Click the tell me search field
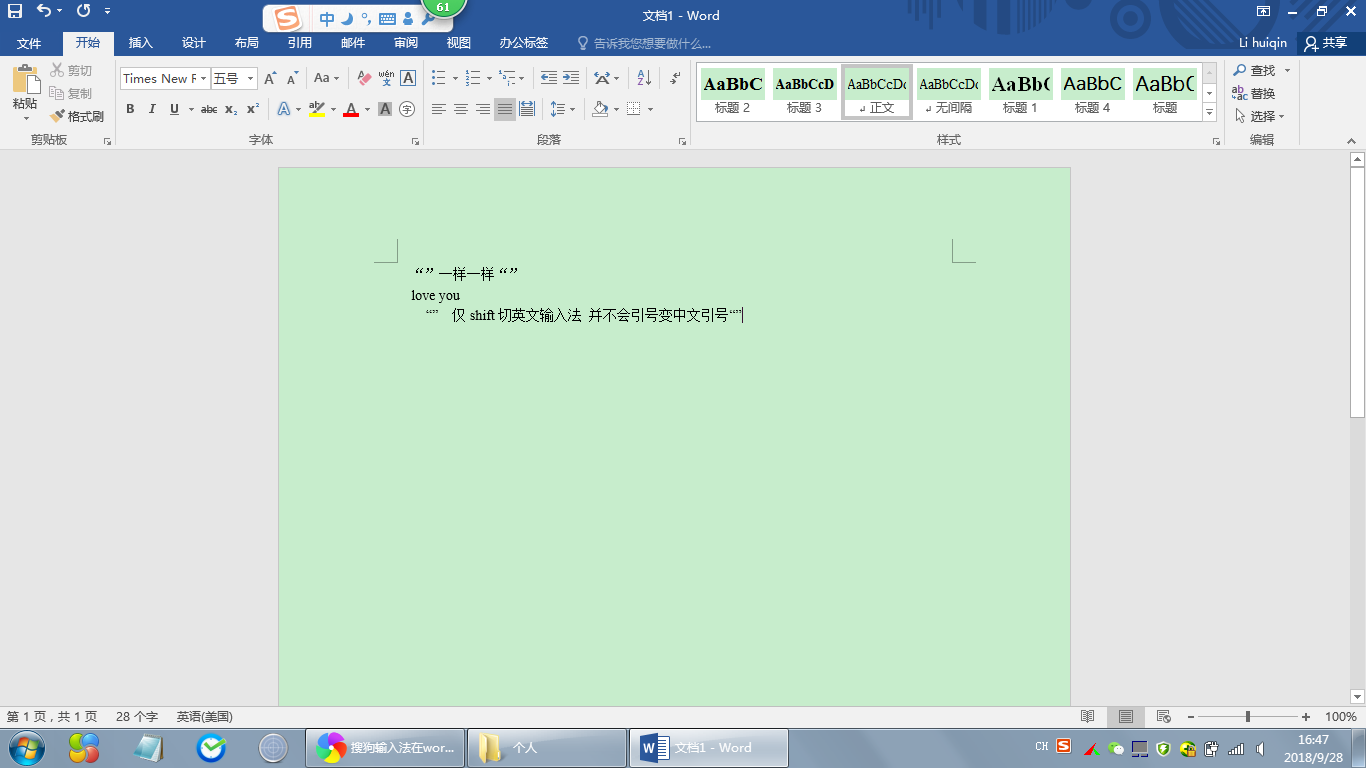 [x=645, y=43]
